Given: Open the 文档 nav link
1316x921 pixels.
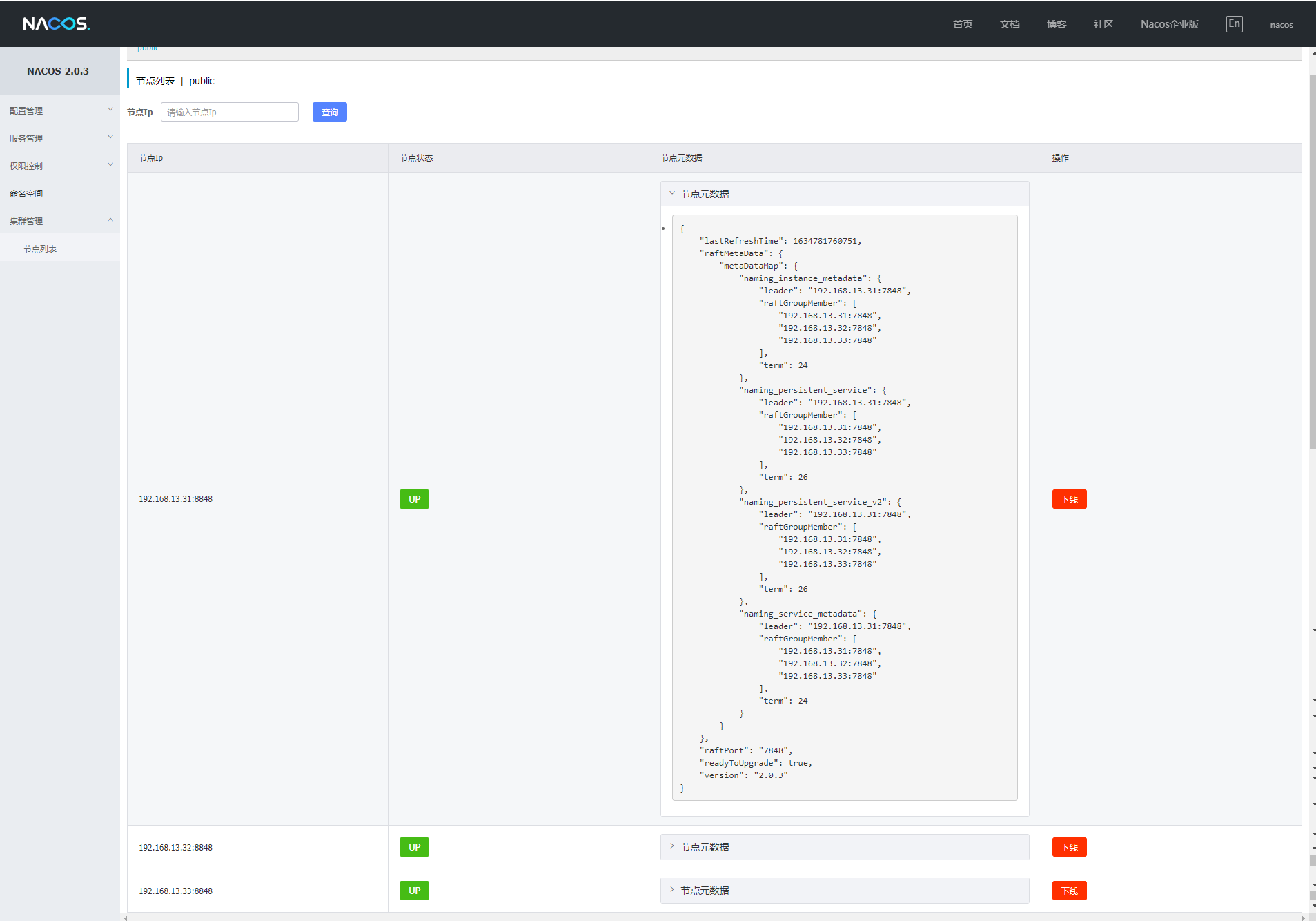Looking at the screenshot, I should (1010, 24).
